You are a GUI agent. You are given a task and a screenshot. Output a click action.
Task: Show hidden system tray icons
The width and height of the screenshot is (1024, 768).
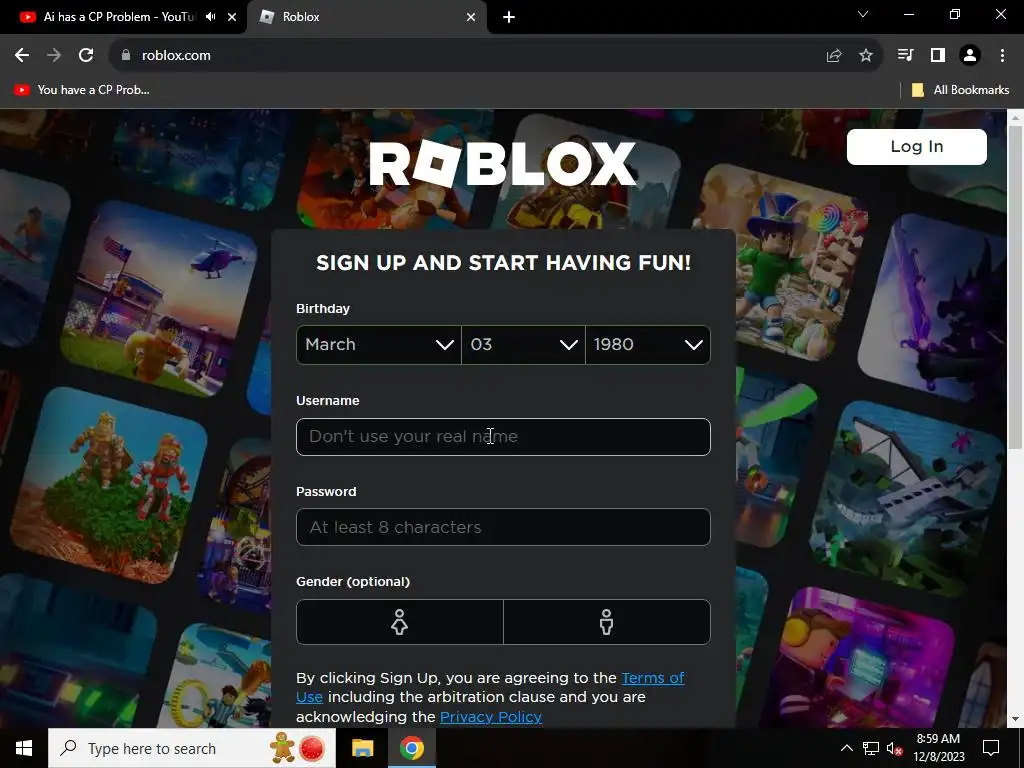(846, 748)
